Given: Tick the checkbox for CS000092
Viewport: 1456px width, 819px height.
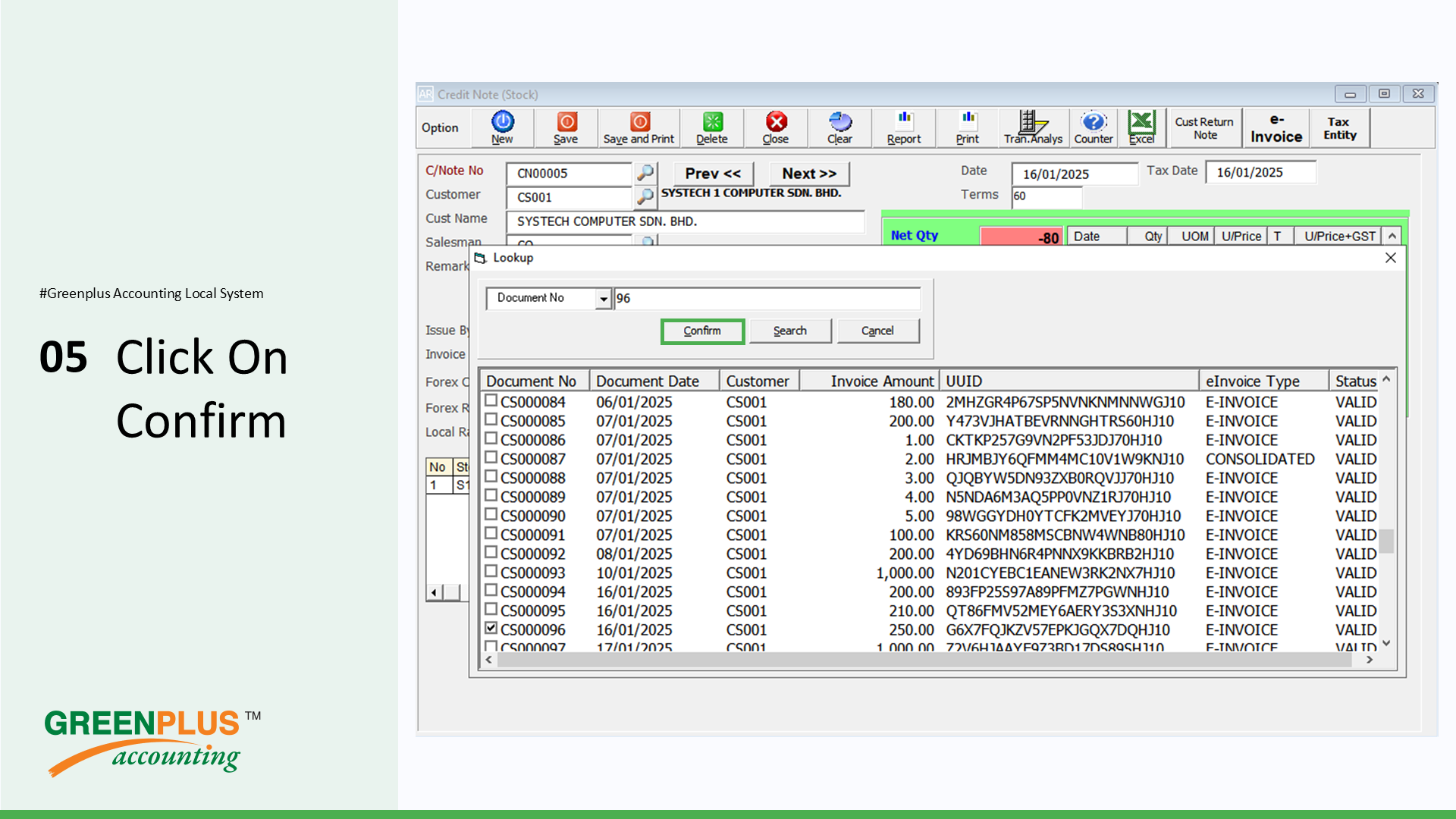Looking at the screenshot, I should pos(491,552).
